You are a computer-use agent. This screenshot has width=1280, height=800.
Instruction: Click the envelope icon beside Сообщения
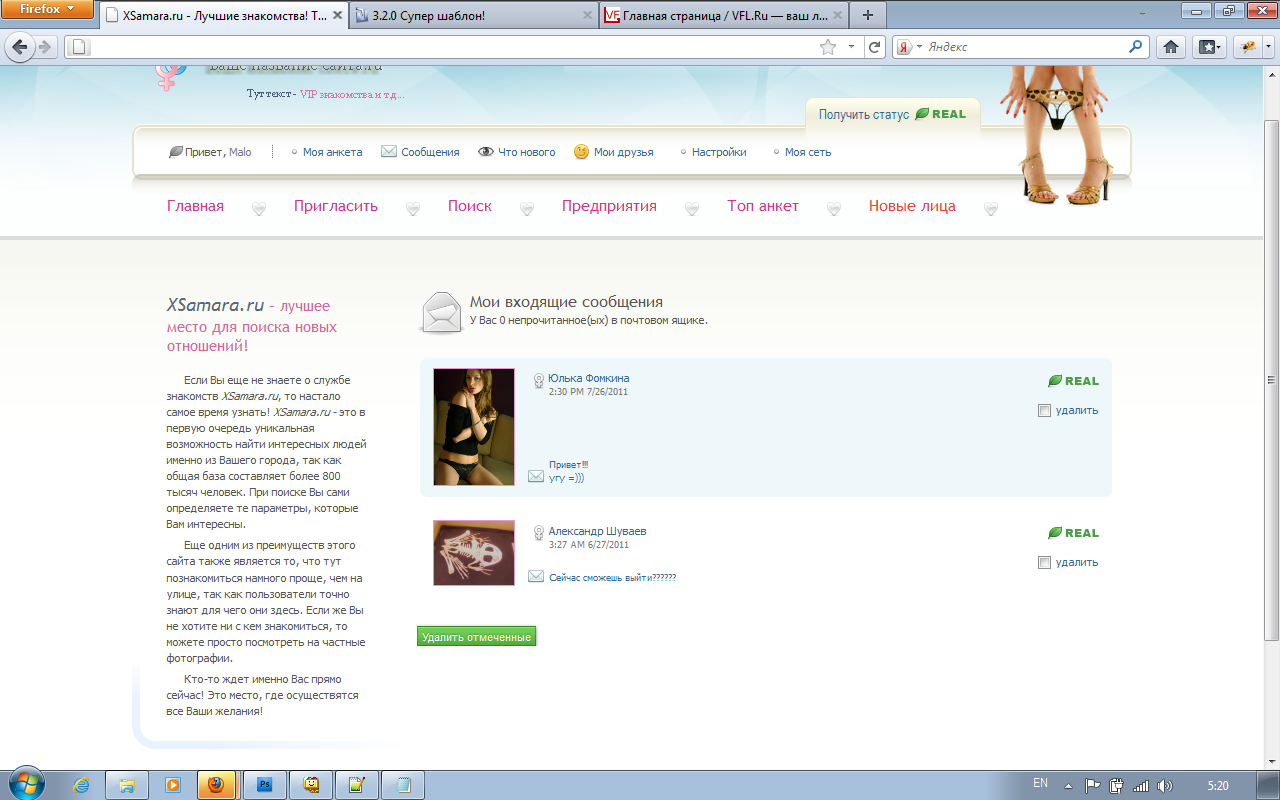coord(389,152)
